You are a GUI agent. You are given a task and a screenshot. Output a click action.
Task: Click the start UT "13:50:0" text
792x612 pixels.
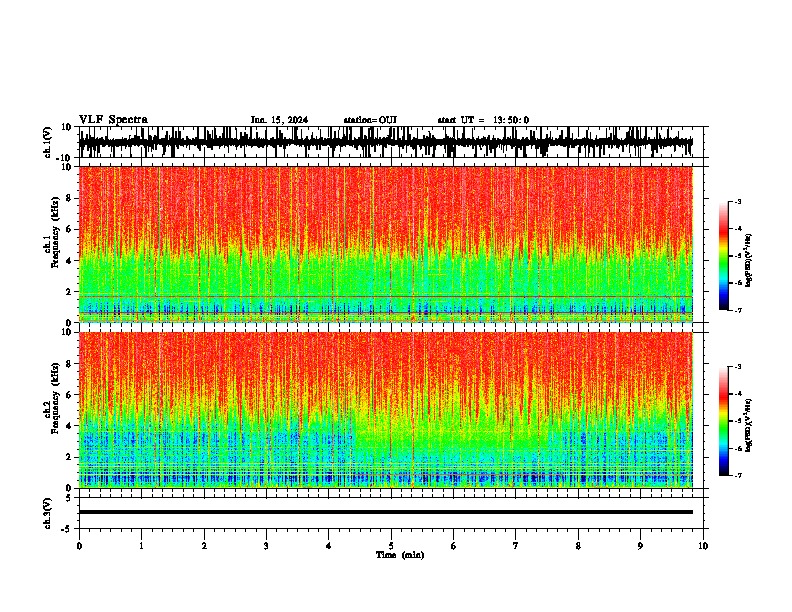point(511,120)
